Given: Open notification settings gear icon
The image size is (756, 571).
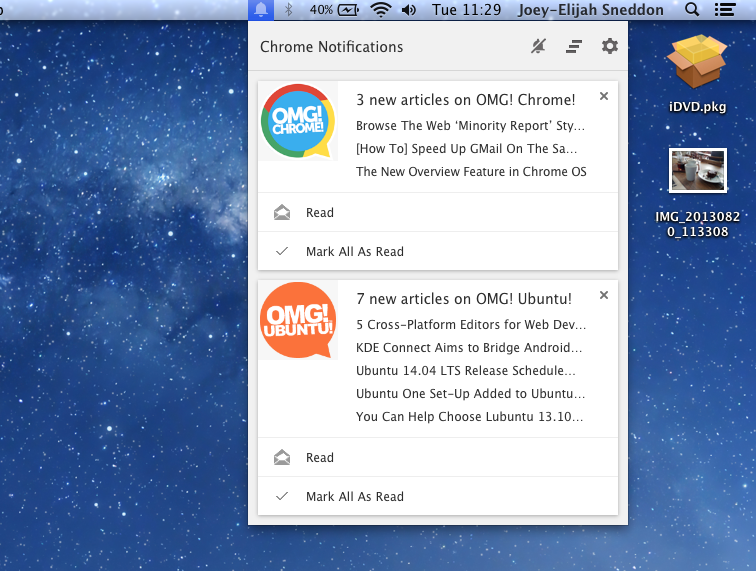Looking at the screenshot, I should point(609,47).
